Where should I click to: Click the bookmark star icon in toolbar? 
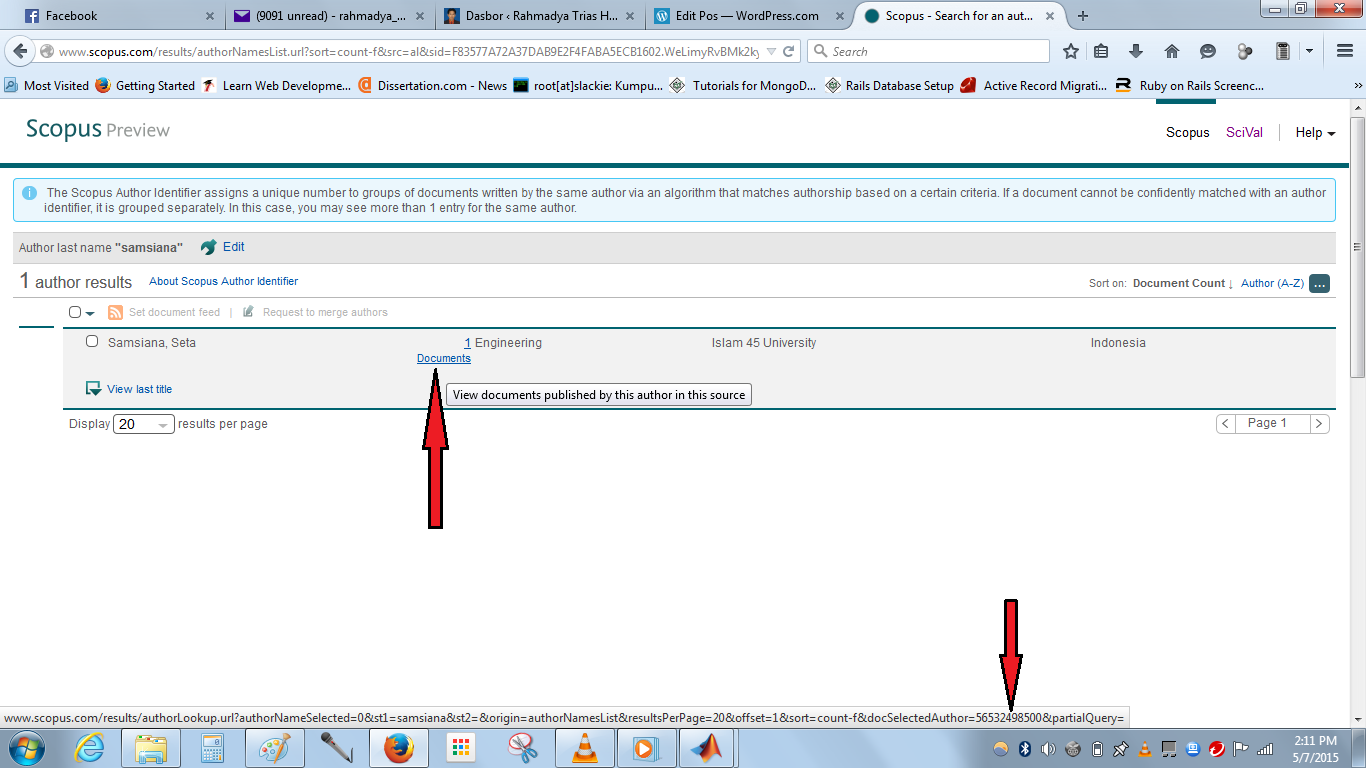[x=1071, y=52]
